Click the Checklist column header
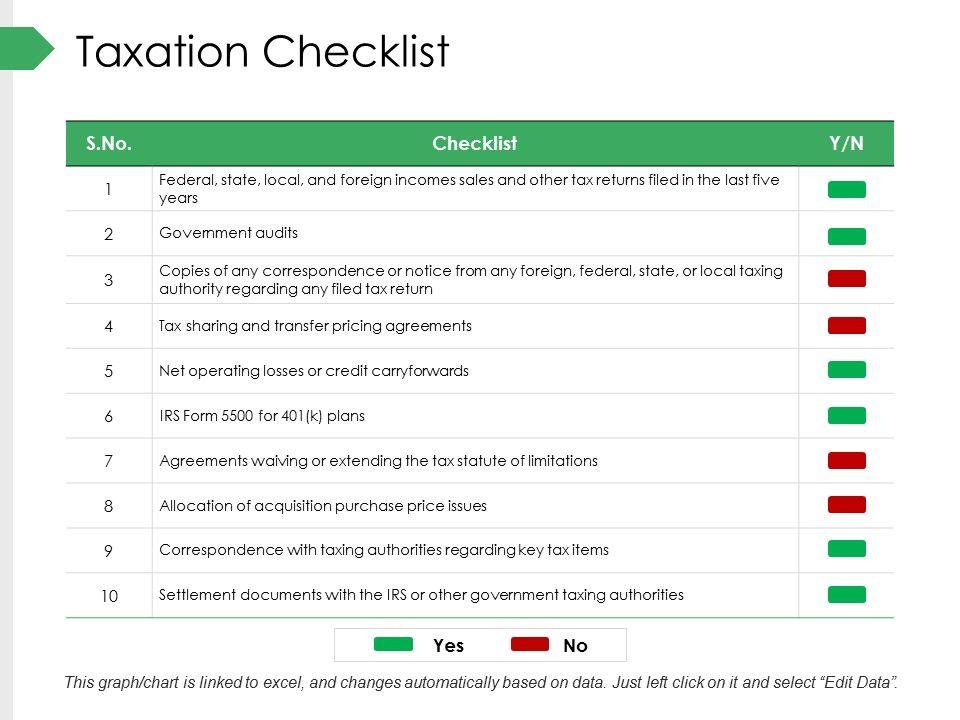The height and width of the screenshot is (720, 960). coord(474,144)
